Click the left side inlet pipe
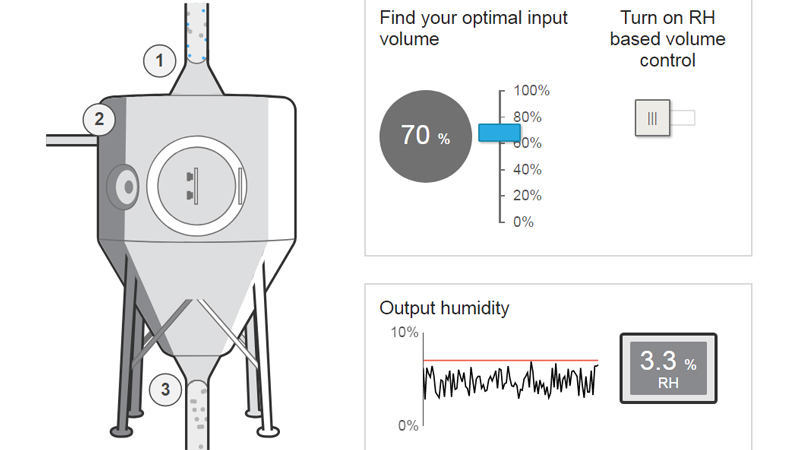The height and width of the screenshot is (450, 800). (68, 140)
